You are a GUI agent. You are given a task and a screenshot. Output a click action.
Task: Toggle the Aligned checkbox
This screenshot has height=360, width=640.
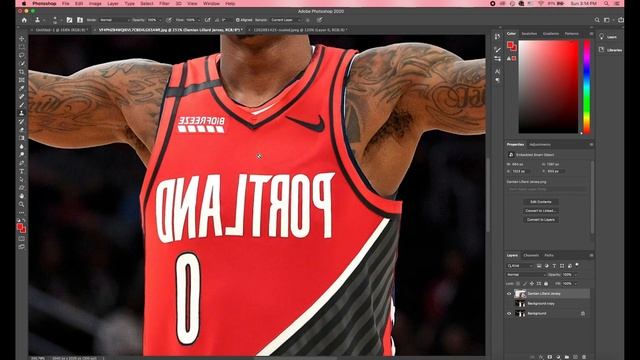point(238,20)
